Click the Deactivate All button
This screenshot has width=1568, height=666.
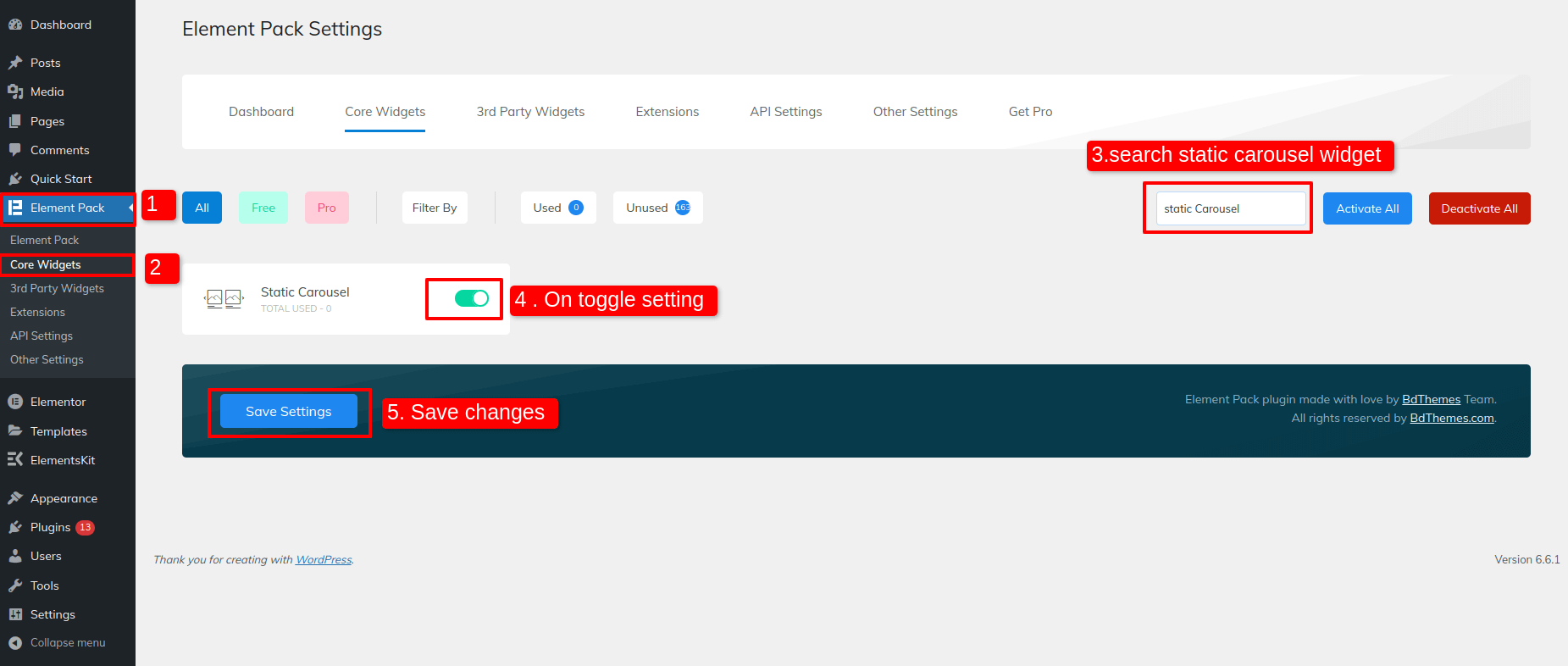click(x=1479, y=208)
